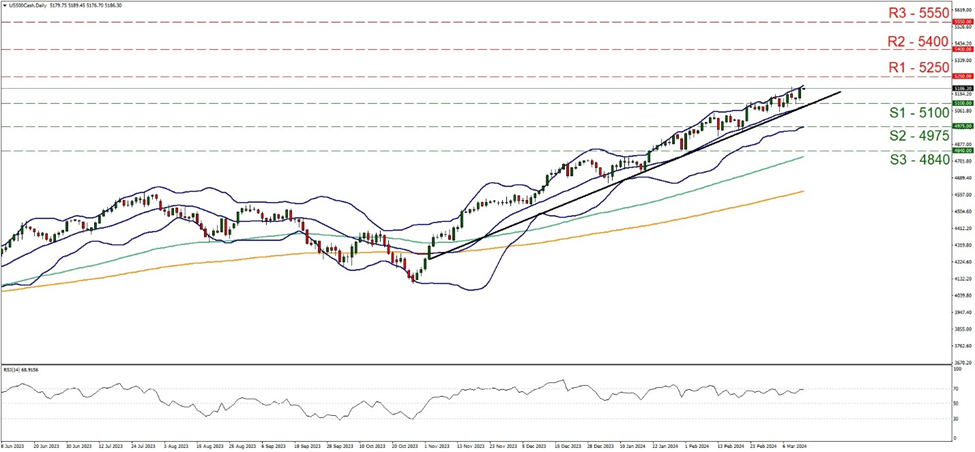
Task: Click the US500Cash,Daily chart title
Action: 26,4
